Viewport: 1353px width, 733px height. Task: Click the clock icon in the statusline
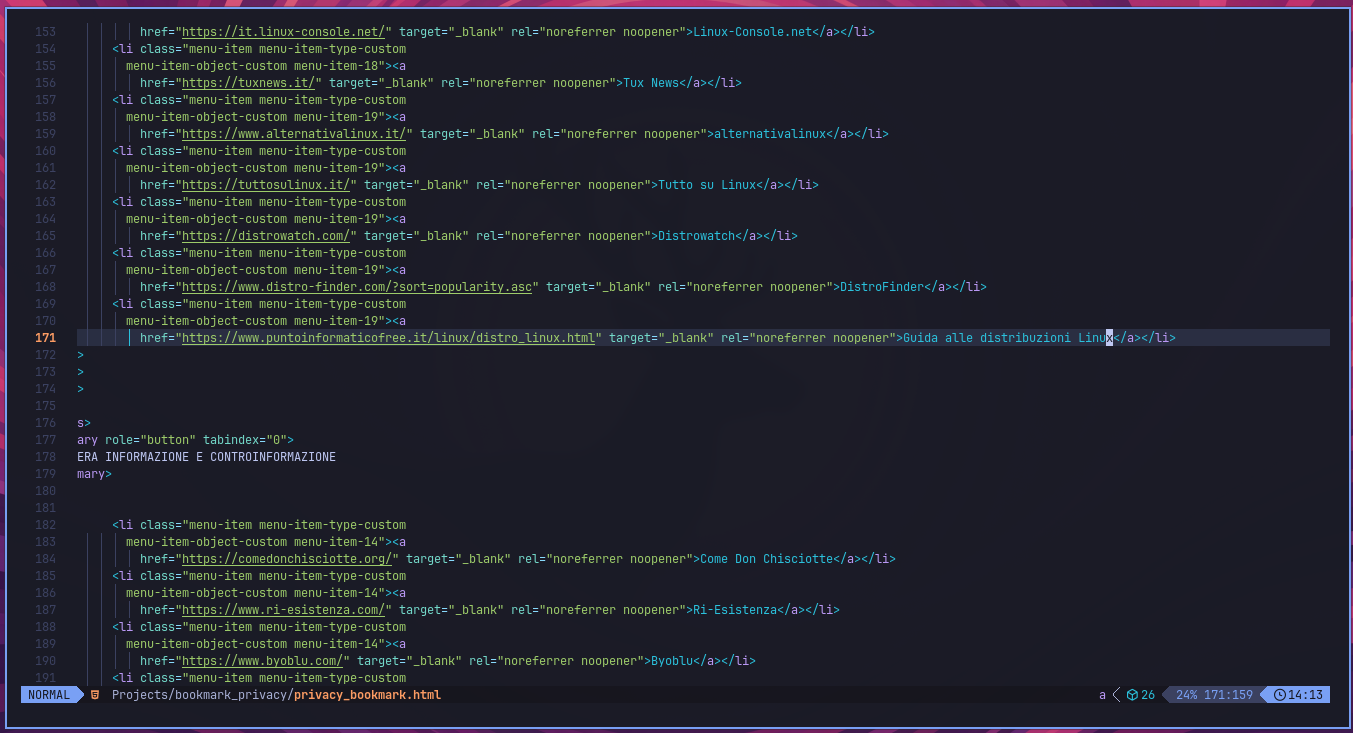tap(1279, 695)
